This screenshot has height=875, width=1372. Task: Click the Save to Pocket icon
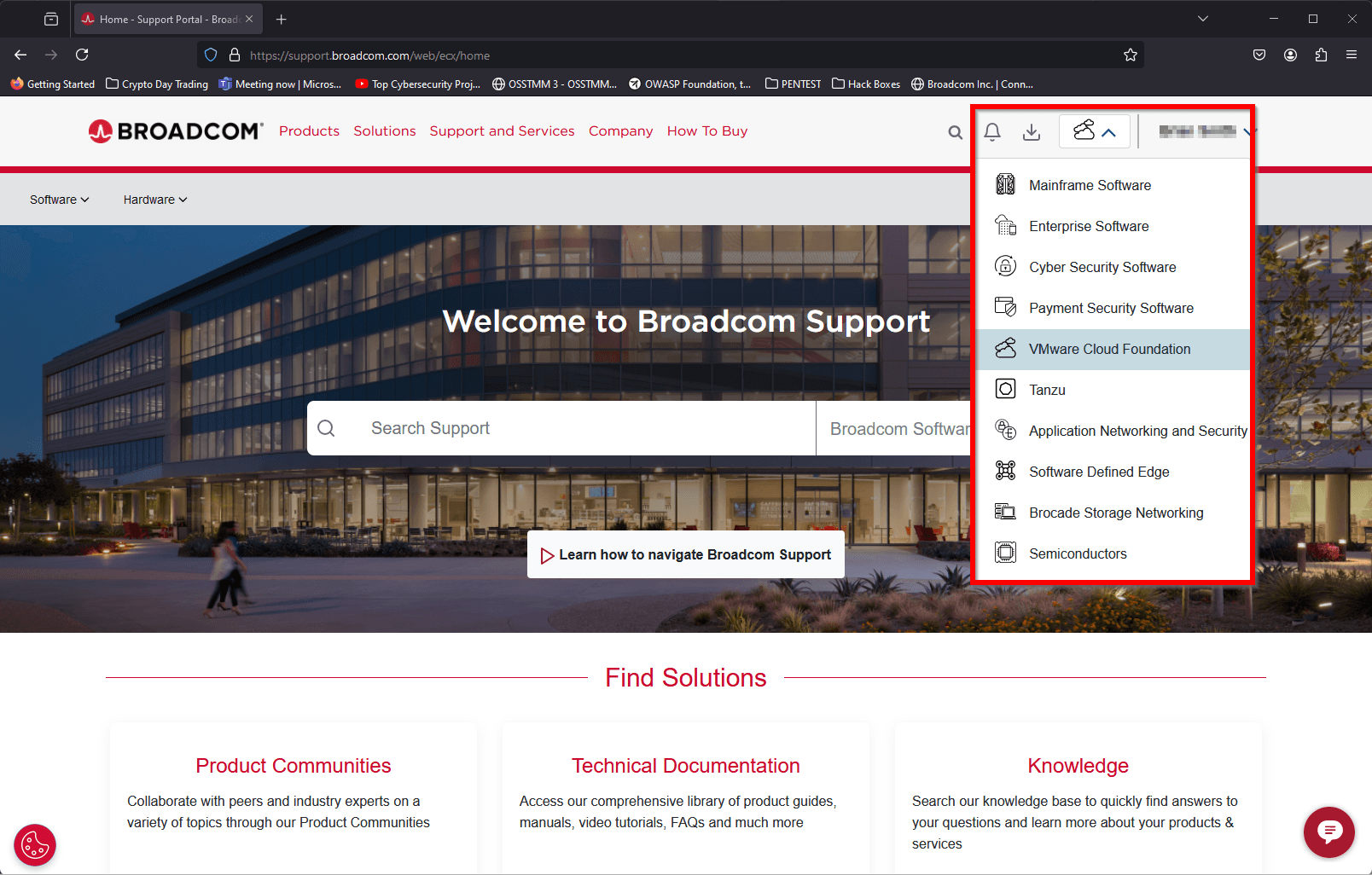[1259, 55]
